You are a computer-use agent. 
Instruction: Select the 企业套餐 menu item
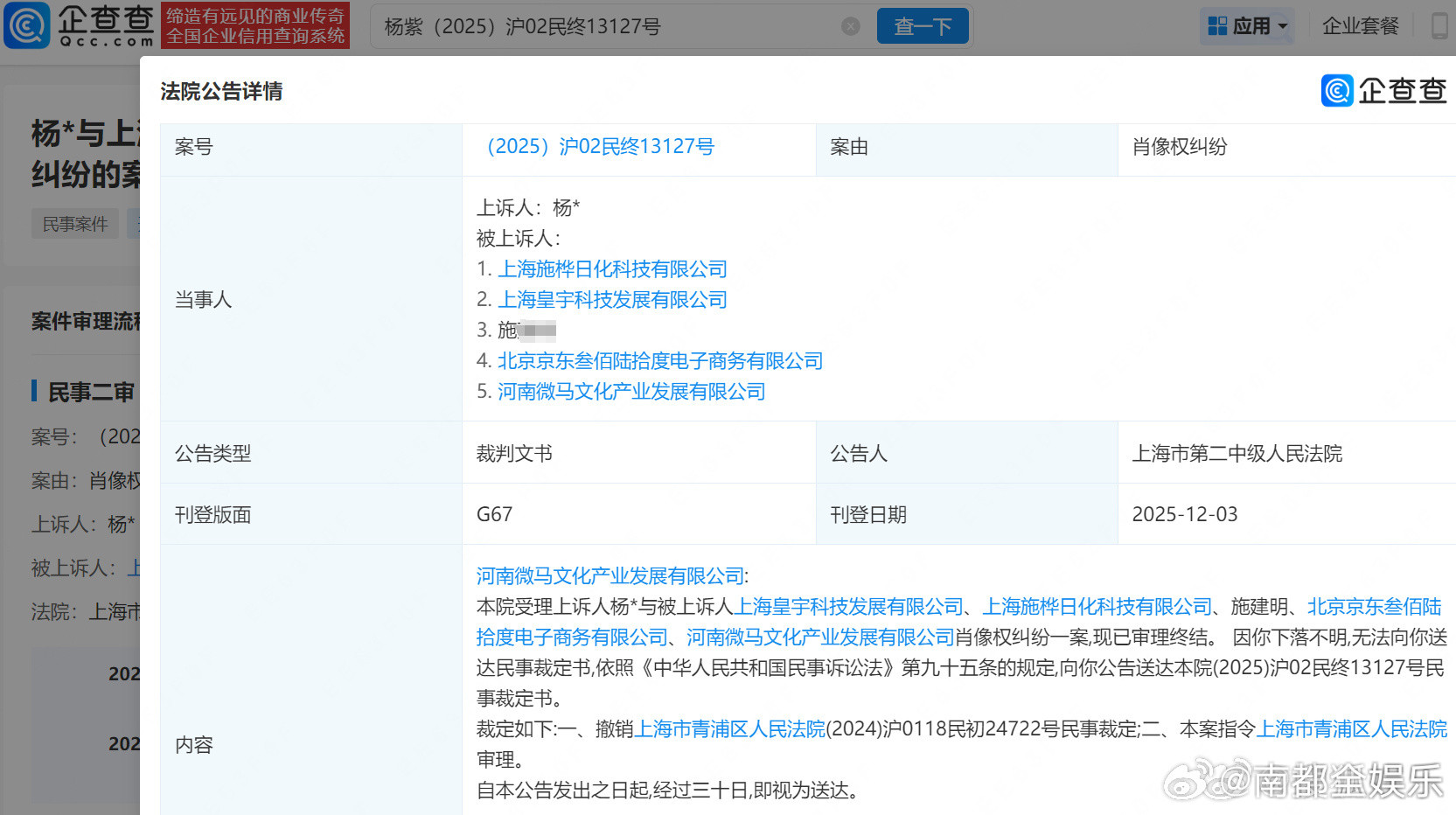pyautogui.click(x=1361, y=25)
